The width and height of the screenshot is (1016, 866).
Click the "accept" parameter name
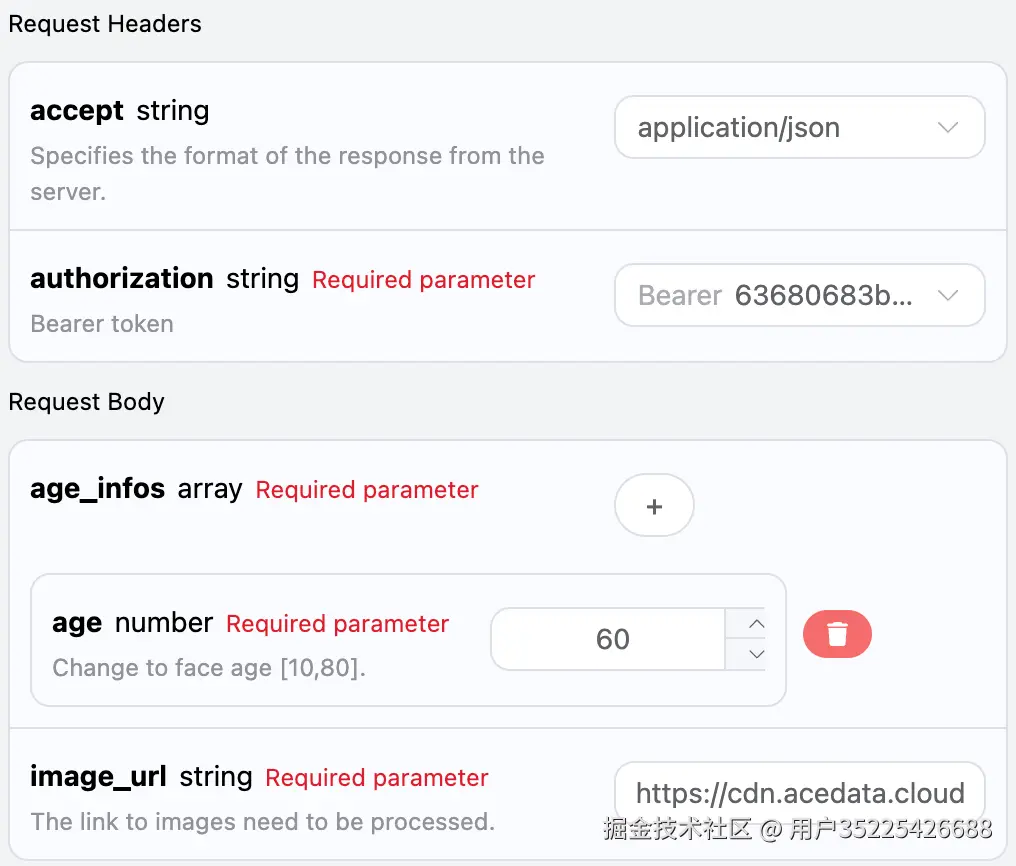77,111
